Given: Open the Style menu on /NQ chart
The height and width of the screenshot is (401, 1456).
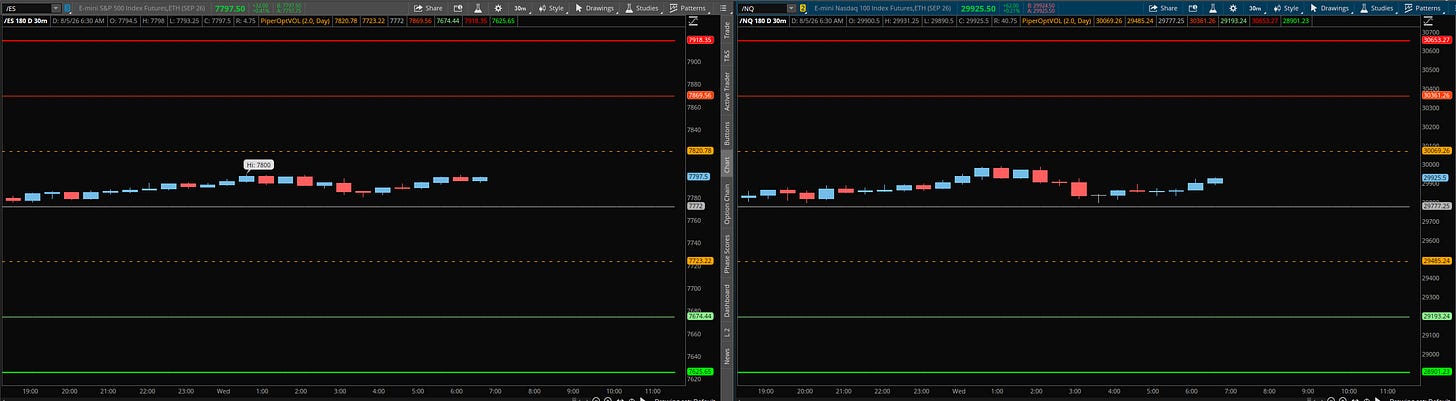Looking at the screenshot, I should point(1287,8).
